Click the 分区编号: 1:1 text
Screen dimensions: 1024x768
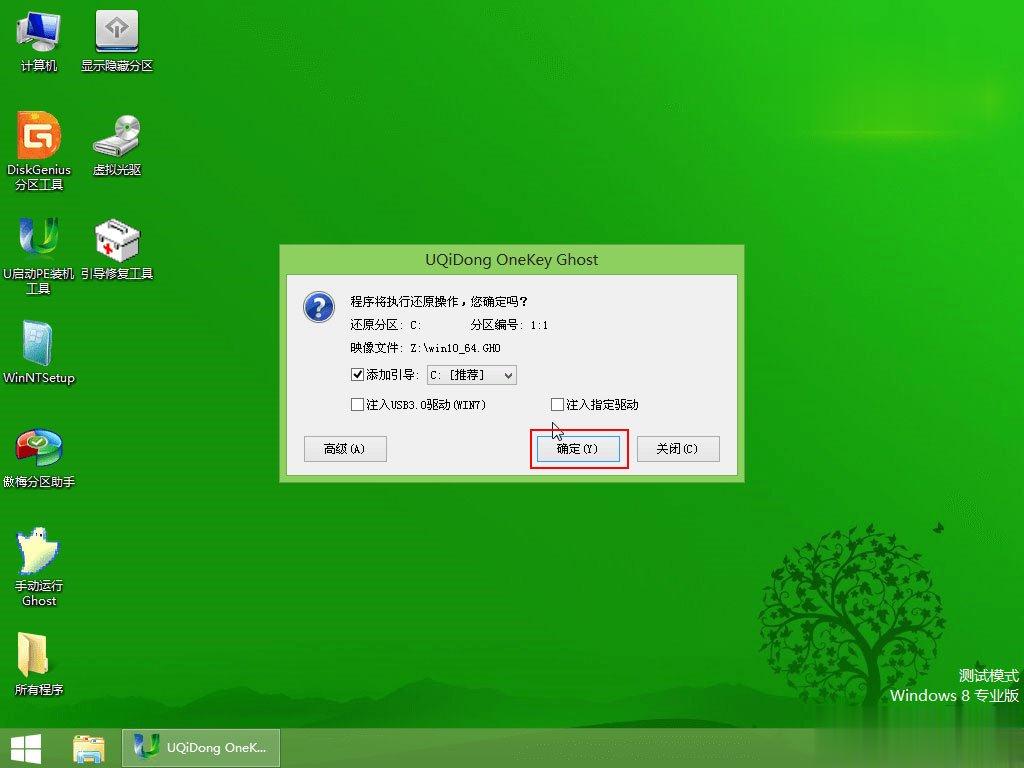tap(509, 325)
